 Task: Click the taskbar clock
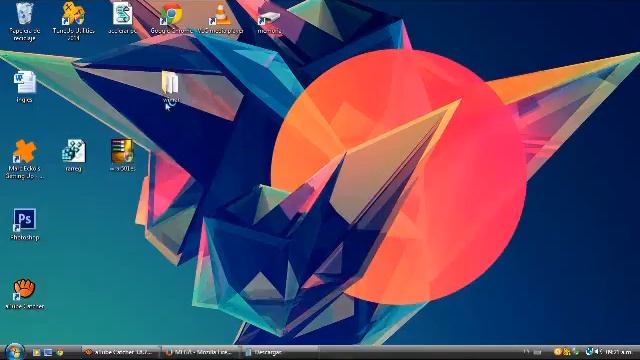[618, 352]
